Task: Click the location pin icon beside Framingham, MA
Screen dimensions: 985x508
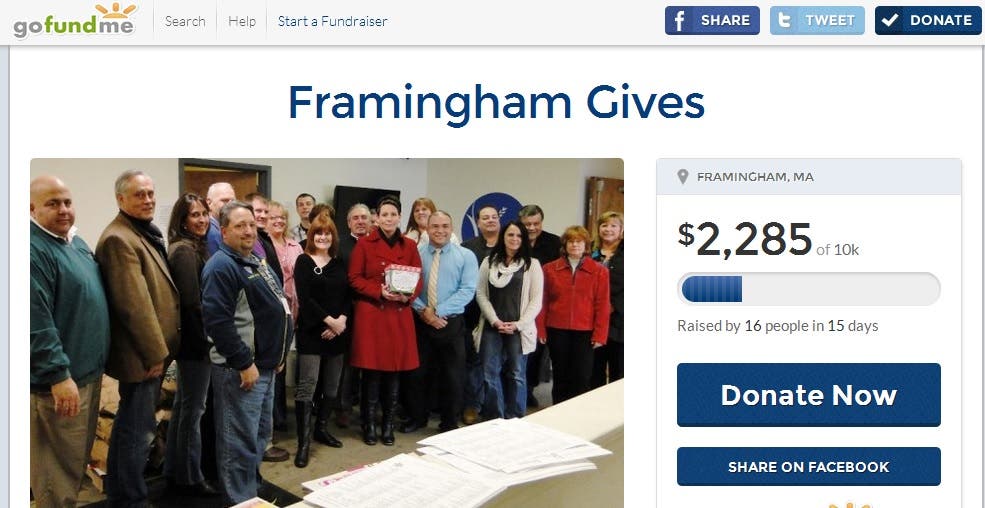Action: pos(683,177)
